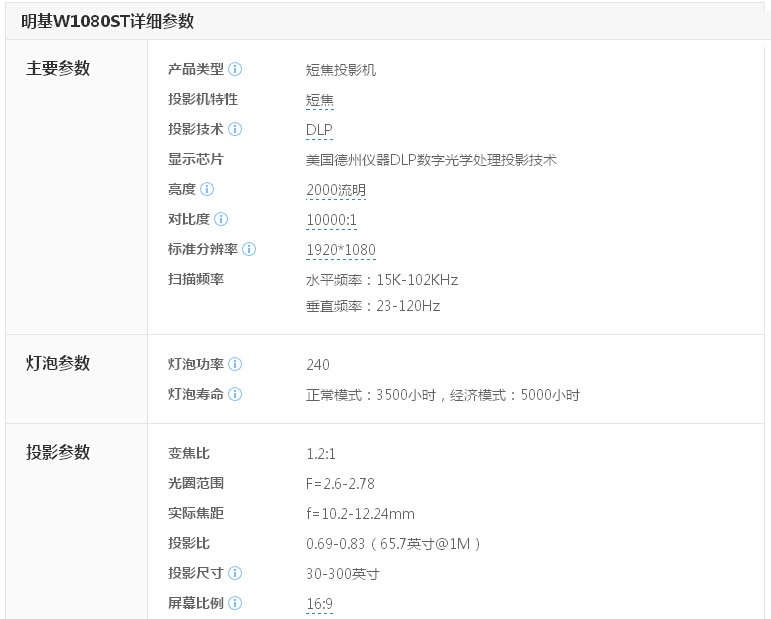Click the 显示芯片 label

196,159
